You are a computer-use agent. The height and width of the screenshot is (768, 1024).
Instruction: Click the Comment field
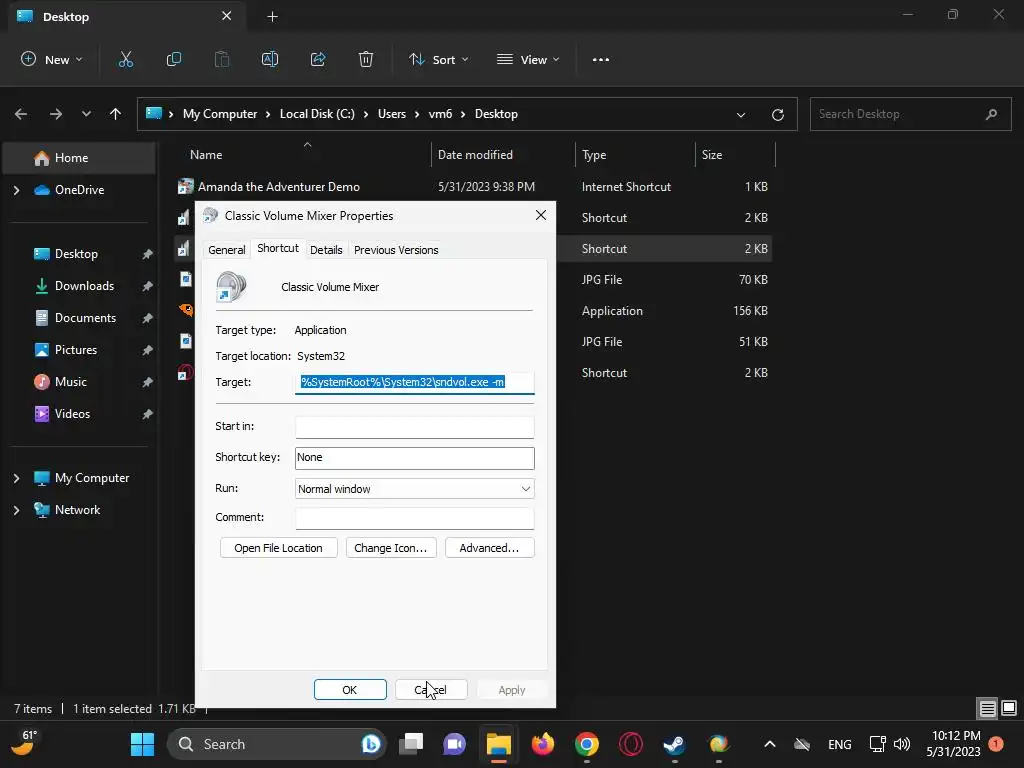415,518
